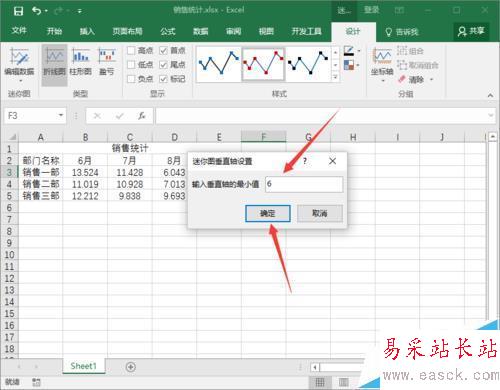500x390 pixels.
Task: Confirm the dialog with 确定 (OK)
Action: [268, 213]
